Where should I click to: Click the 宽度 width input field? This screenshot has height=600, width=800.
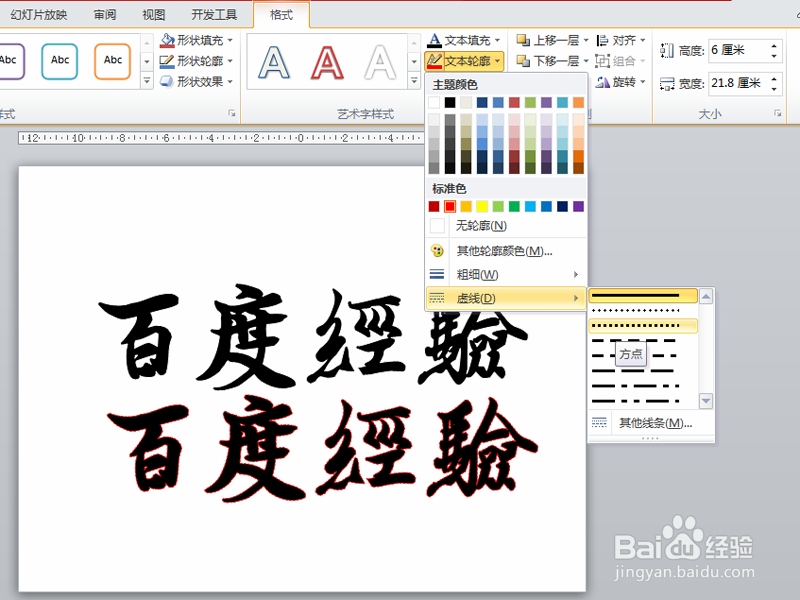click(x=738, y=83)
